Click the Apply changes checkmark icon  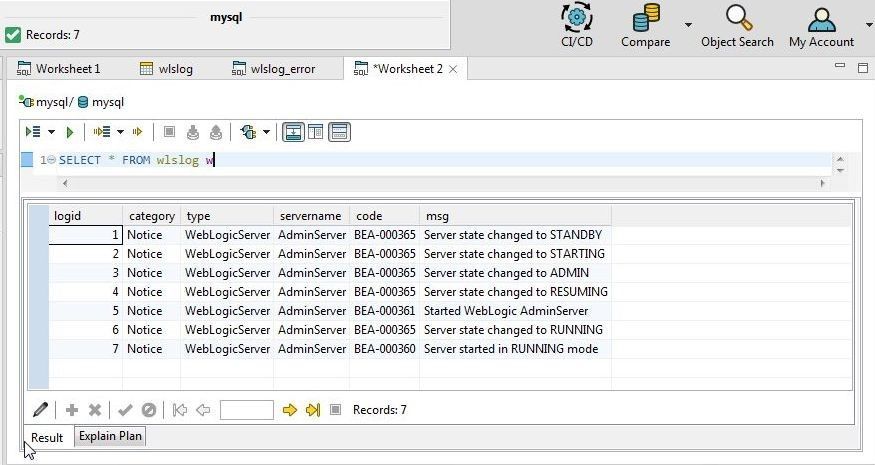tap(125, 410)
